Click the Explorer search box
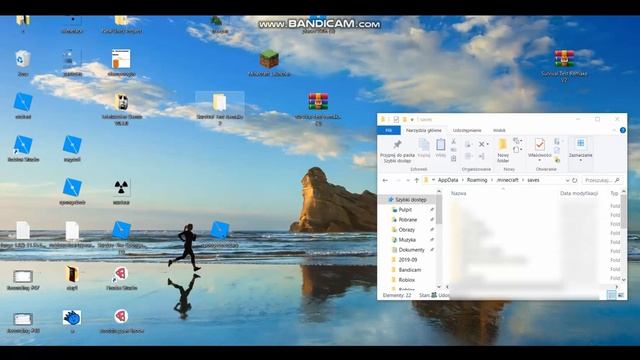Screen dimensions: 640x360 point(602,180)
